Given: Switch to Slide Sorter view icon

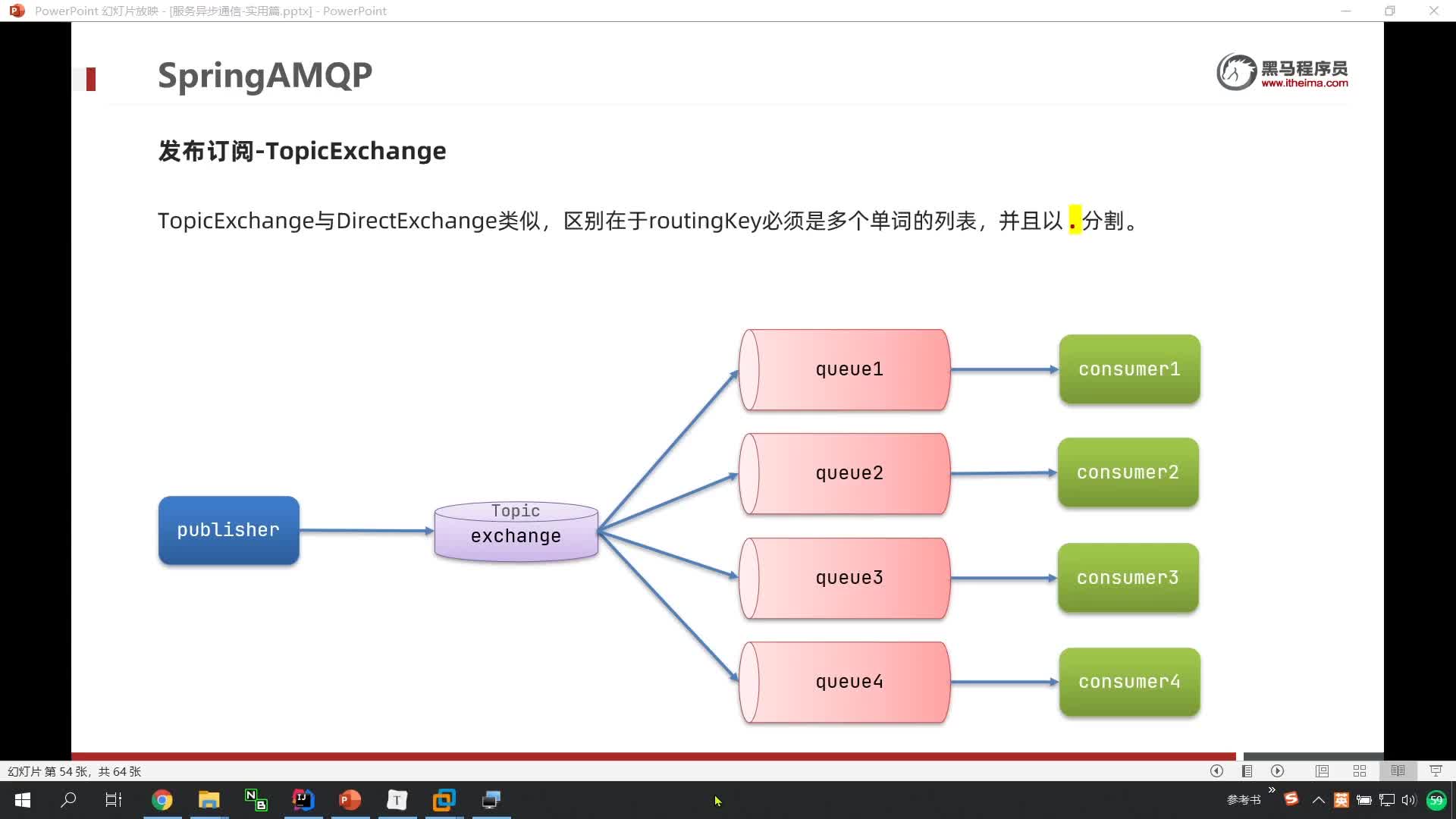Looking at the screenshot, I should pos(1360,770).
